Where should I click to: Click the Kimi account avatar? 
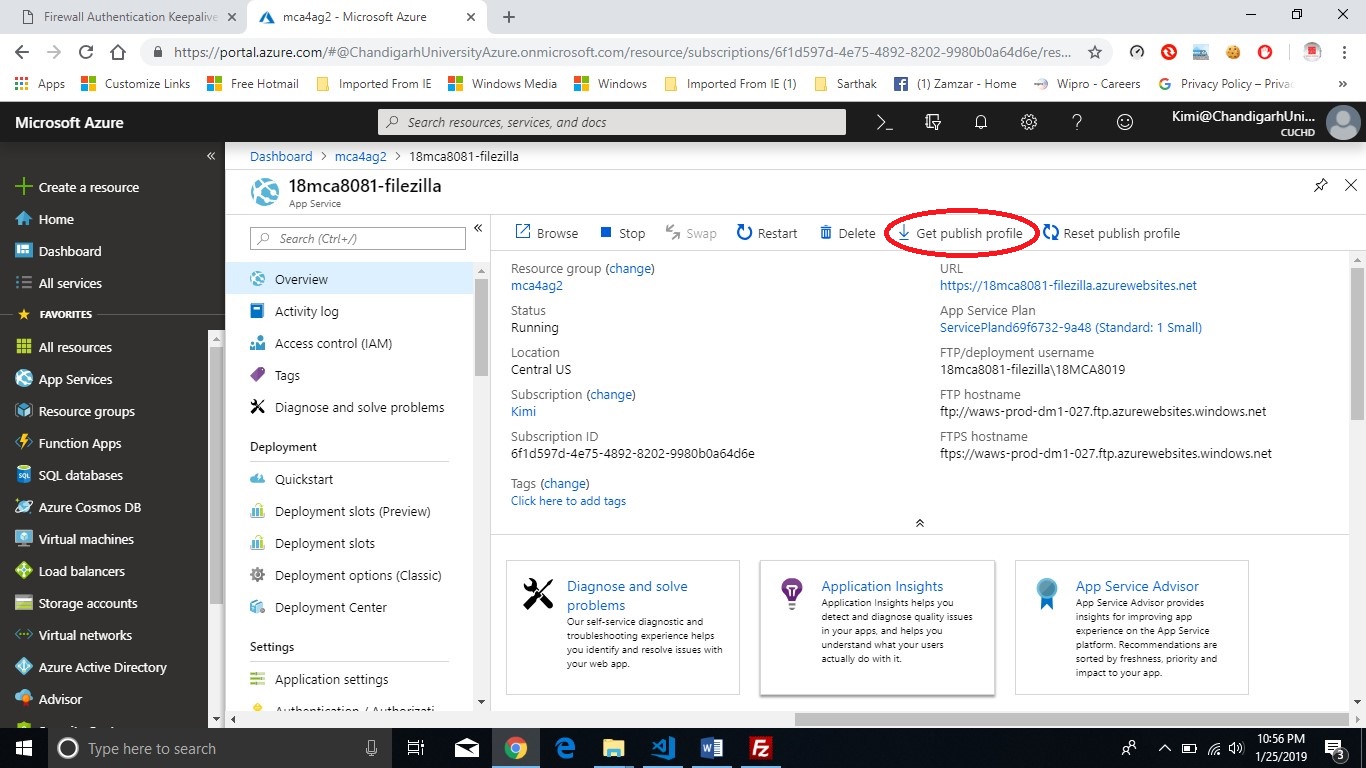1342,122
